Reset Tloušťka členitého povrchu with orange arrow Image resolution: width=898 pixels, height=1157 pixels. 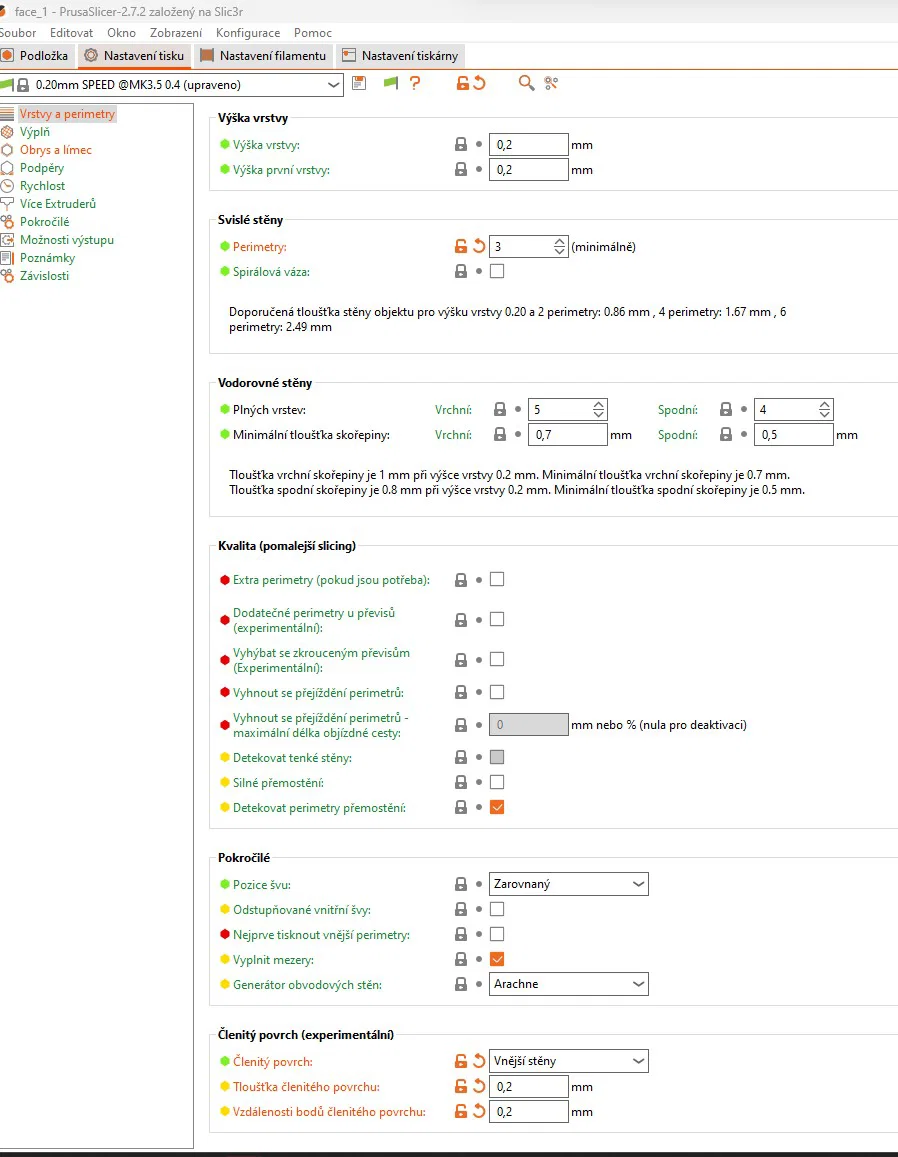(479, 1087)
